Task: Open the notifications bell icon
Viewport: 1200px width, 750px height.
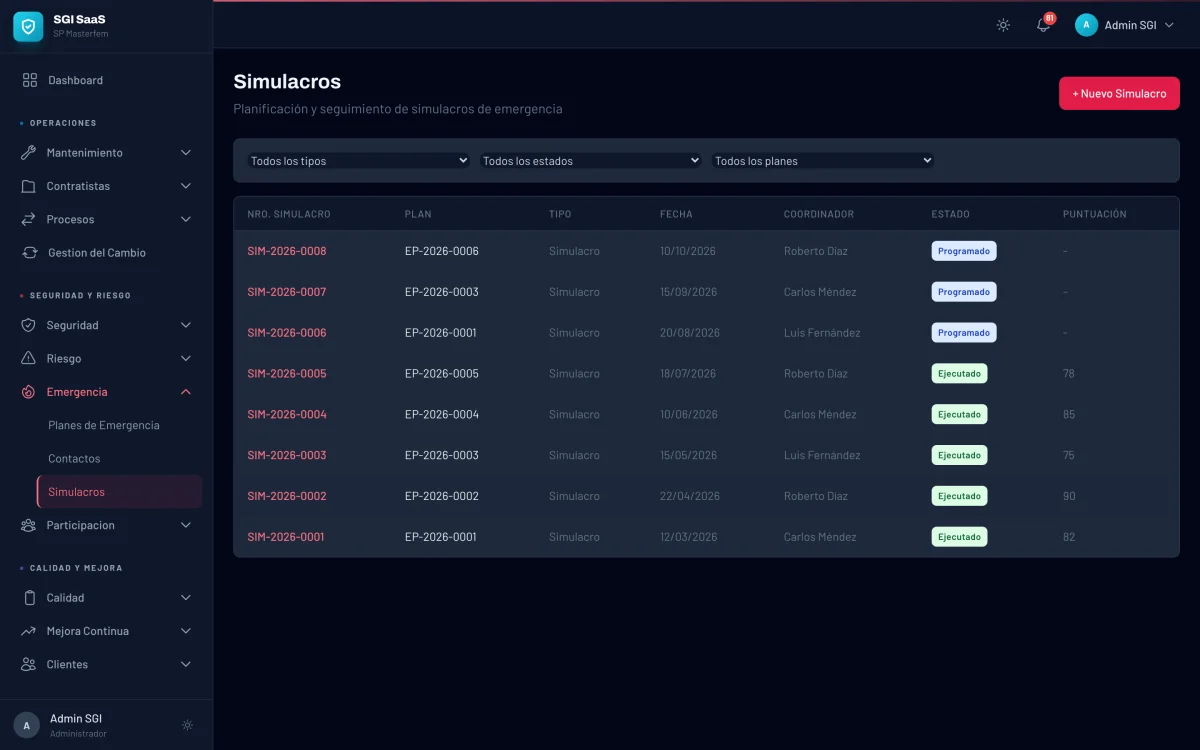Action: point(1043,25)
